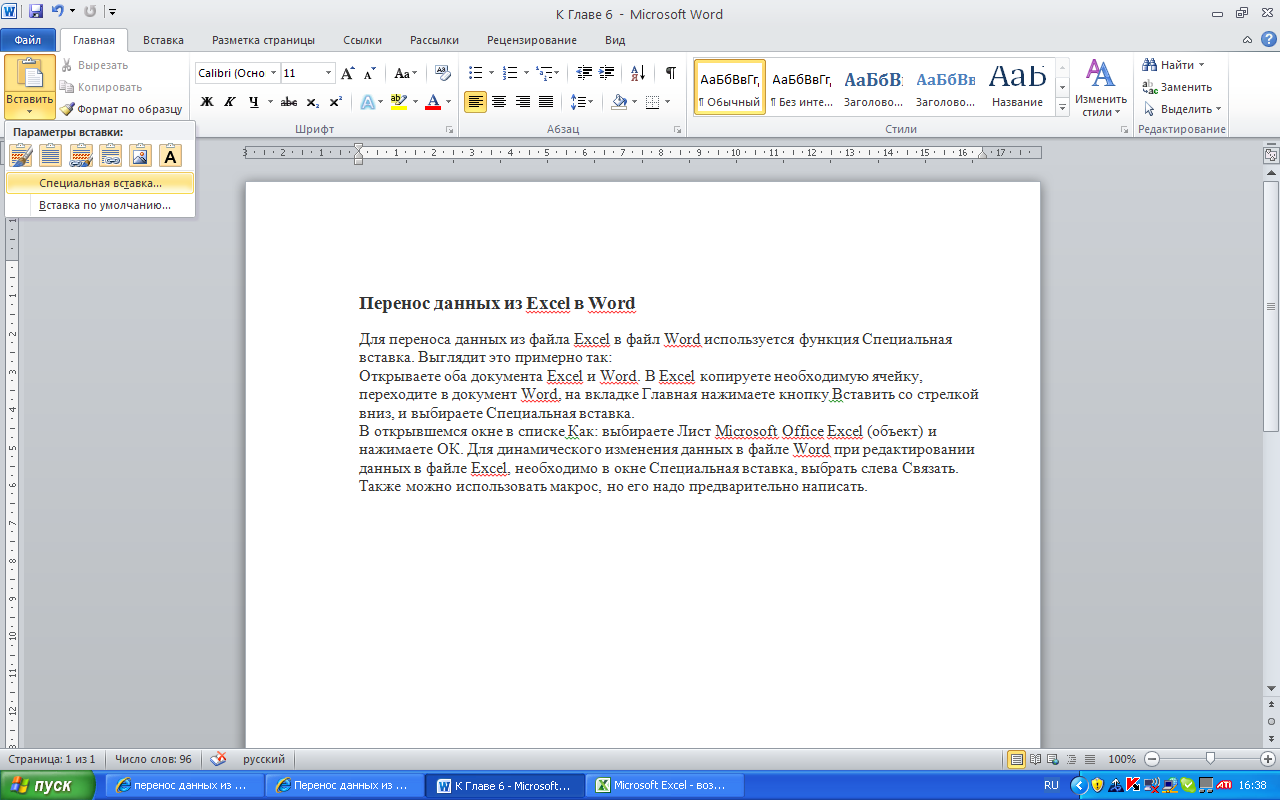Image resolution: width=1280 pixels, height=800 pixels.
Task: Click the Shrink Font icon
Action: (x=369, y=73)
